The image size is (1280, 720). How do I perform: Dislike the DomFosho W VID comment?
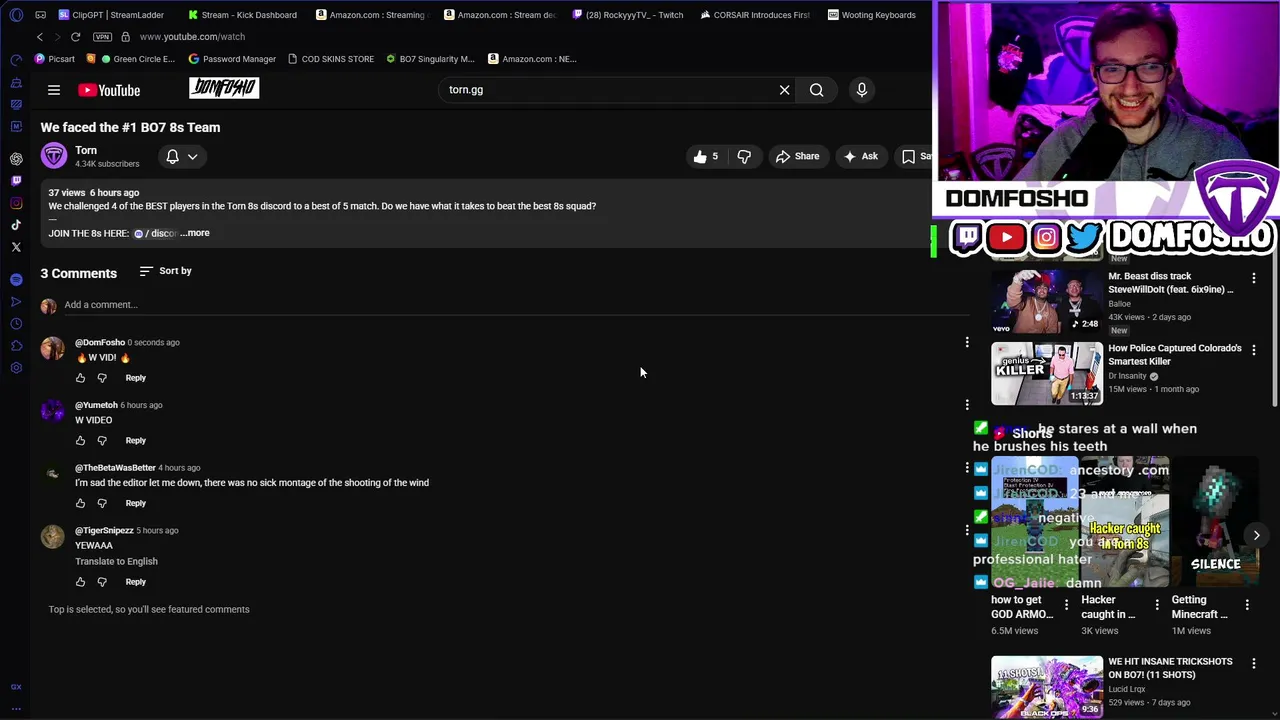coord(102,378)
